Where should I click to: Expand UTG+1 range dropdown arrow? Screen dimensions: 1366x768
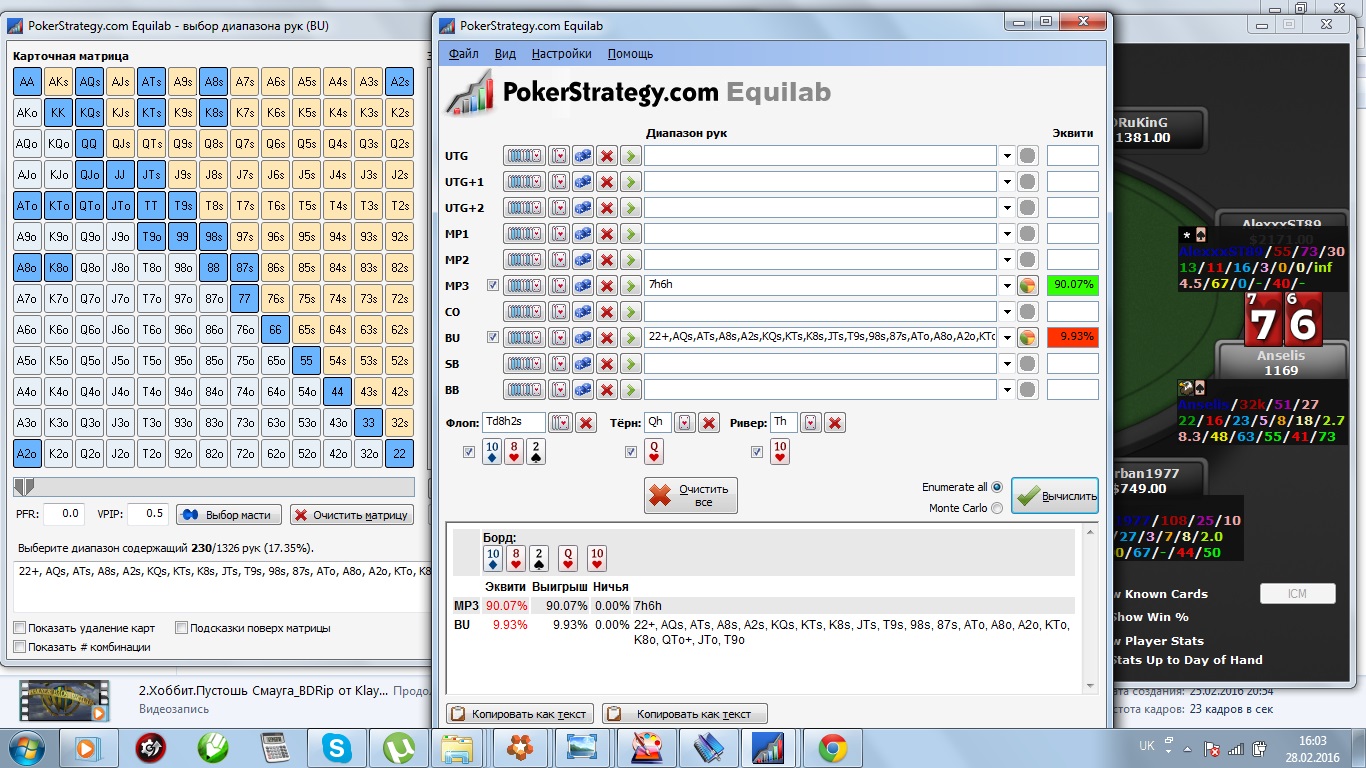(x=1005, y=181)
